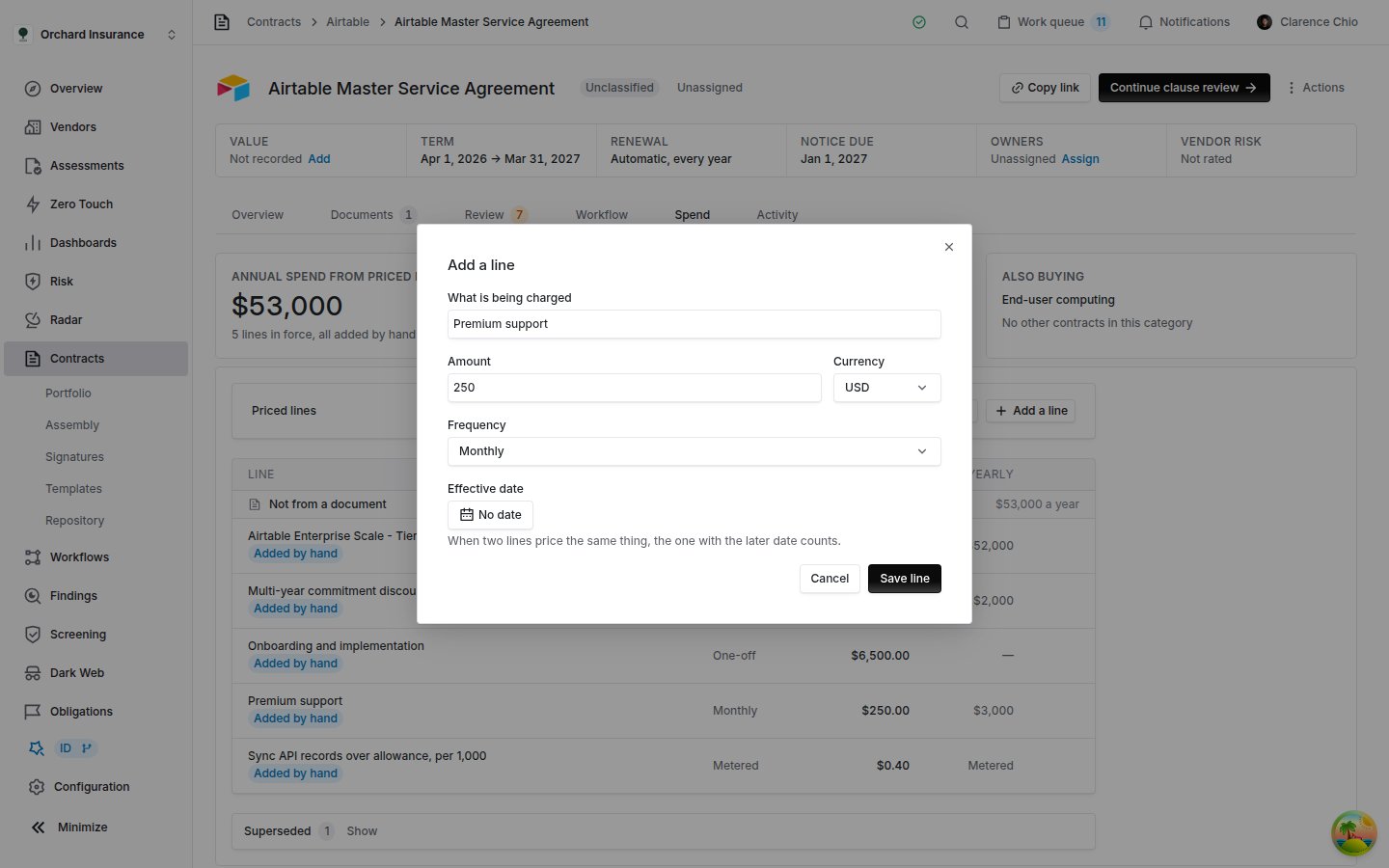Click the Workflows nodes icon
This screenshot has height=868, width=1389.
coord(33,557)
